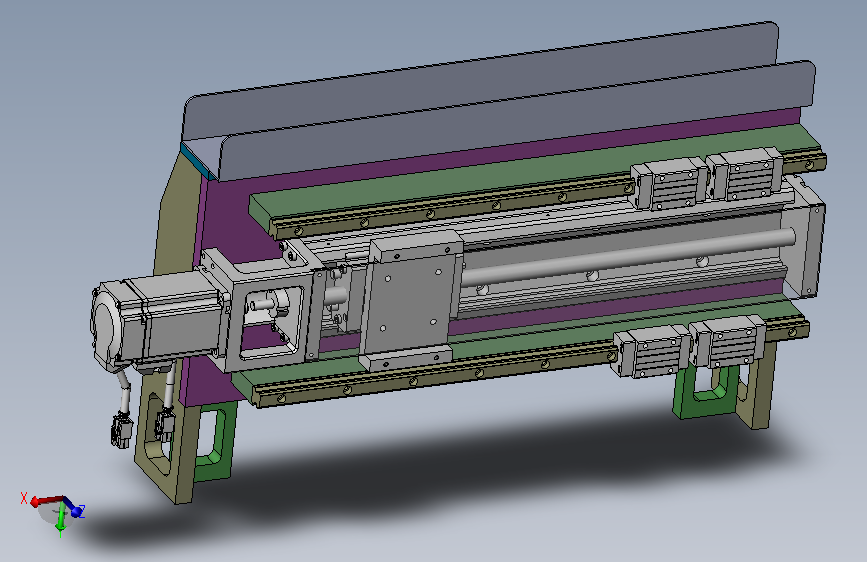Select the left motor cable connector plug
Screen dimensions: 867x562
pyautogui.click(x=122, y=430)
